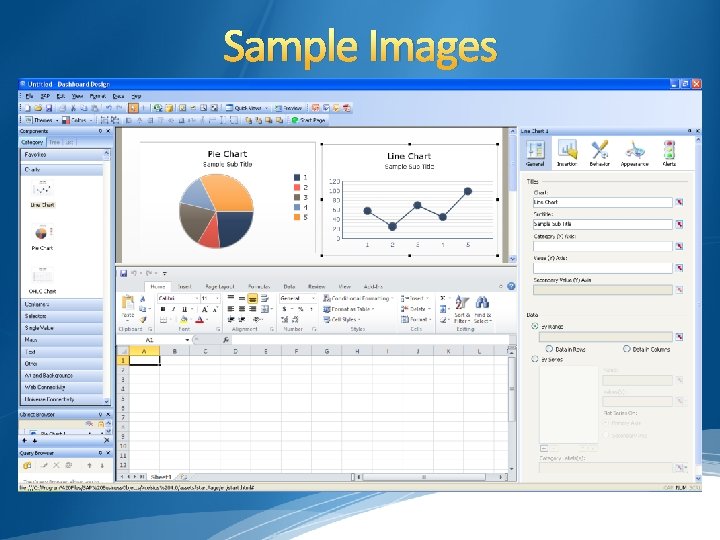This screenshot has width=720, height=540.
Task: Open the font size dropdown
Action: click(x=217, y=298)
